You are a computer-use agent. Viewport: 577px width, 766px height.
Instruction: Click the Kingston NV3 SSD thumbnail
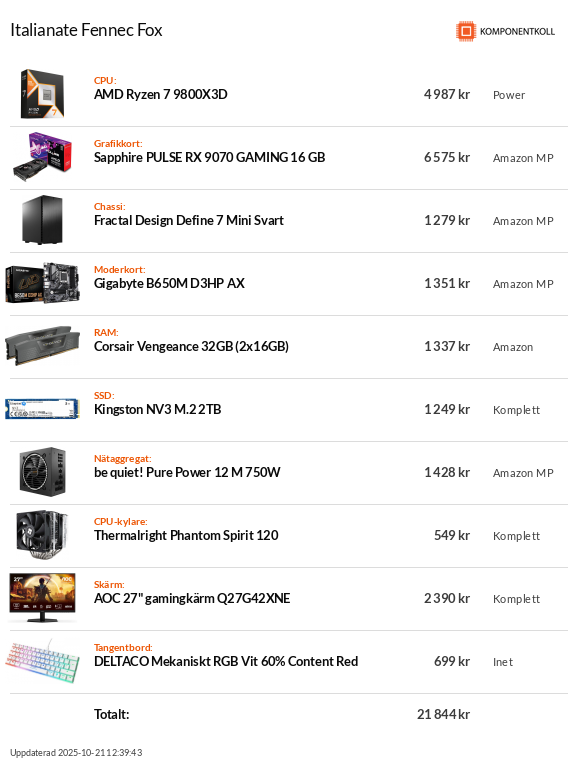(43, 409)
